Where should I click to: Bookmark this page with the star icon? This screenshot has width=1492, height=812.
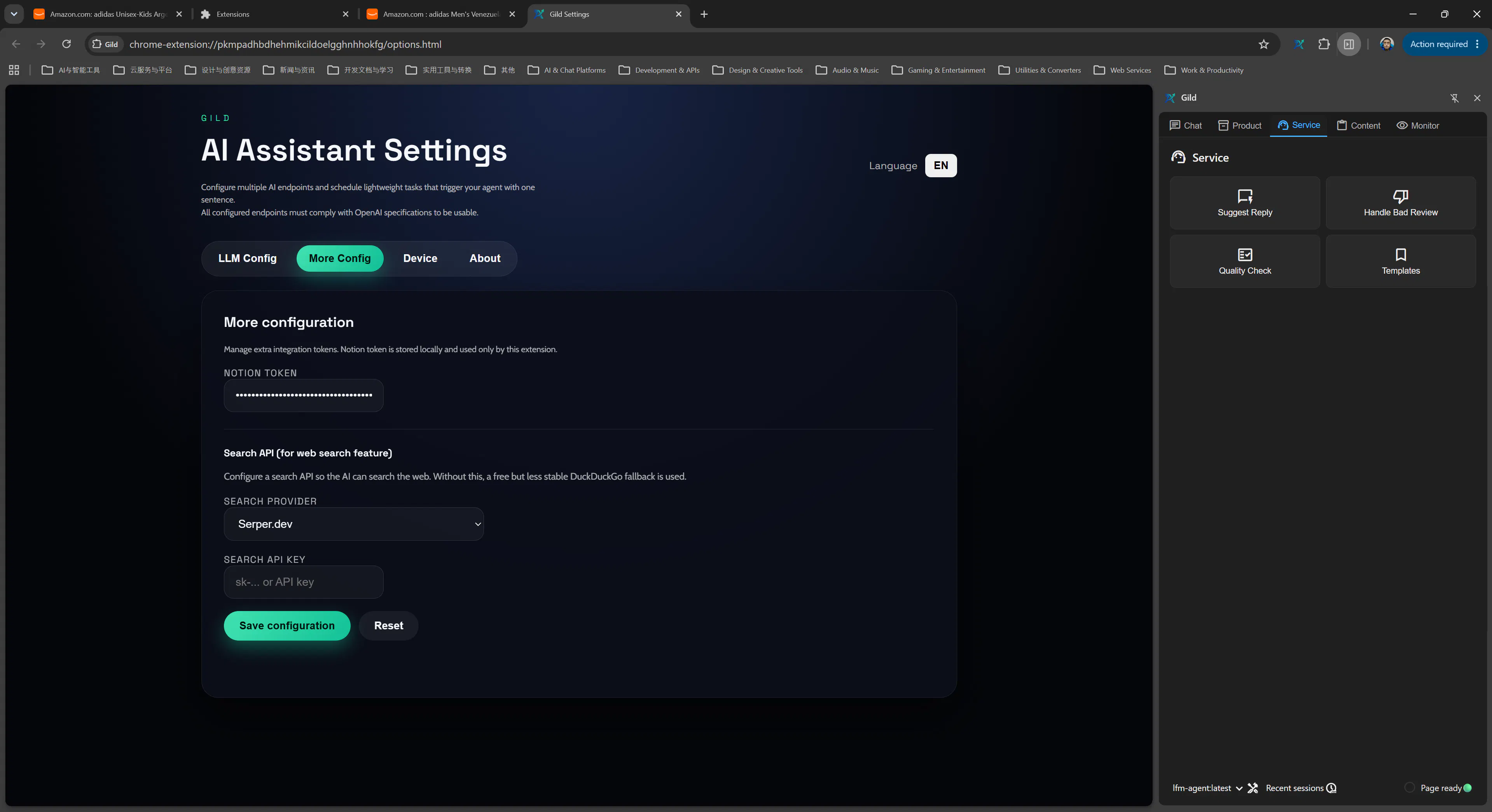pos(1264,44)
